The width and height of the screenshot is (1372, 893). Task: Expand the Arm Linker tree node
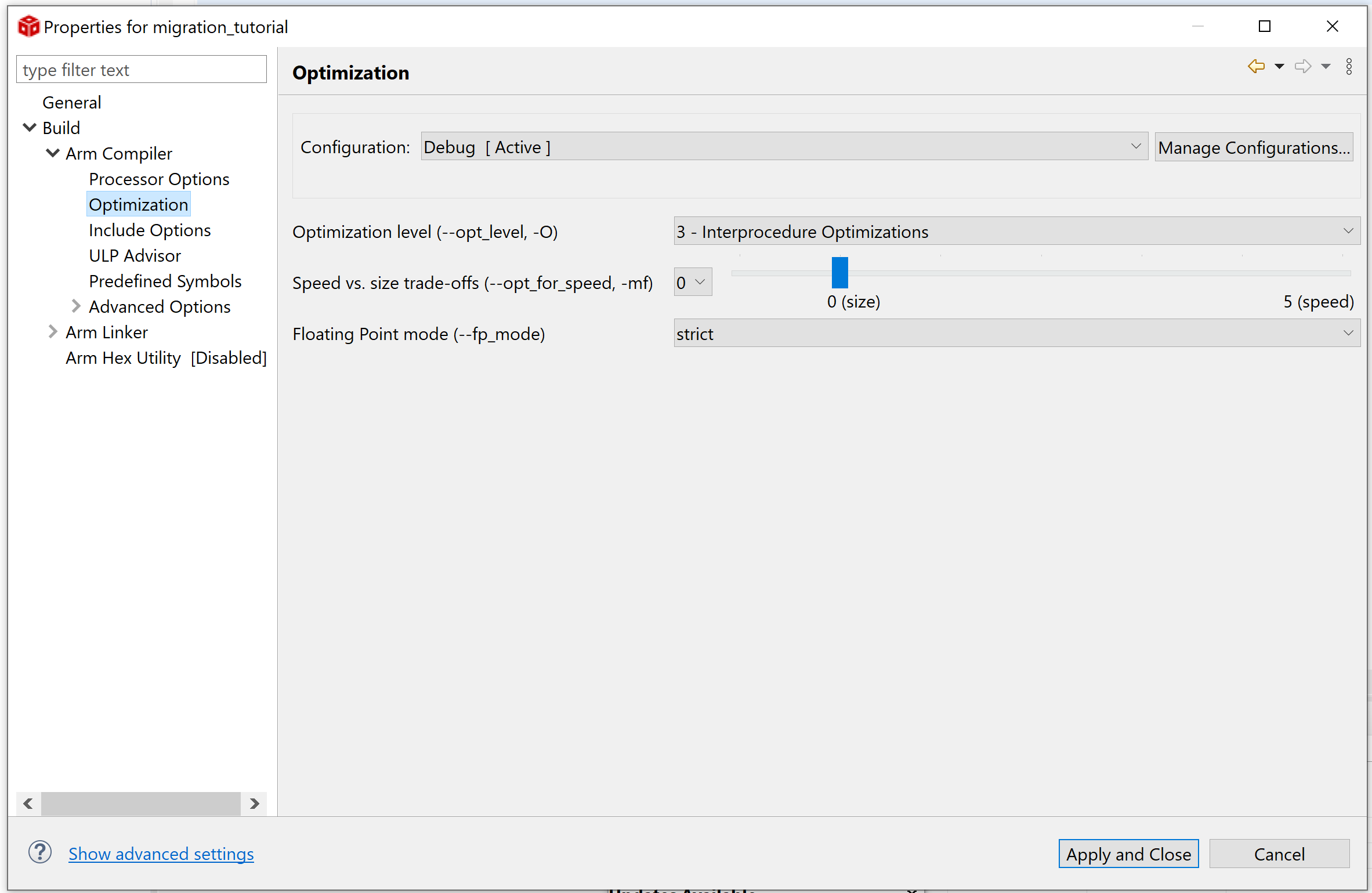[53, 331]
